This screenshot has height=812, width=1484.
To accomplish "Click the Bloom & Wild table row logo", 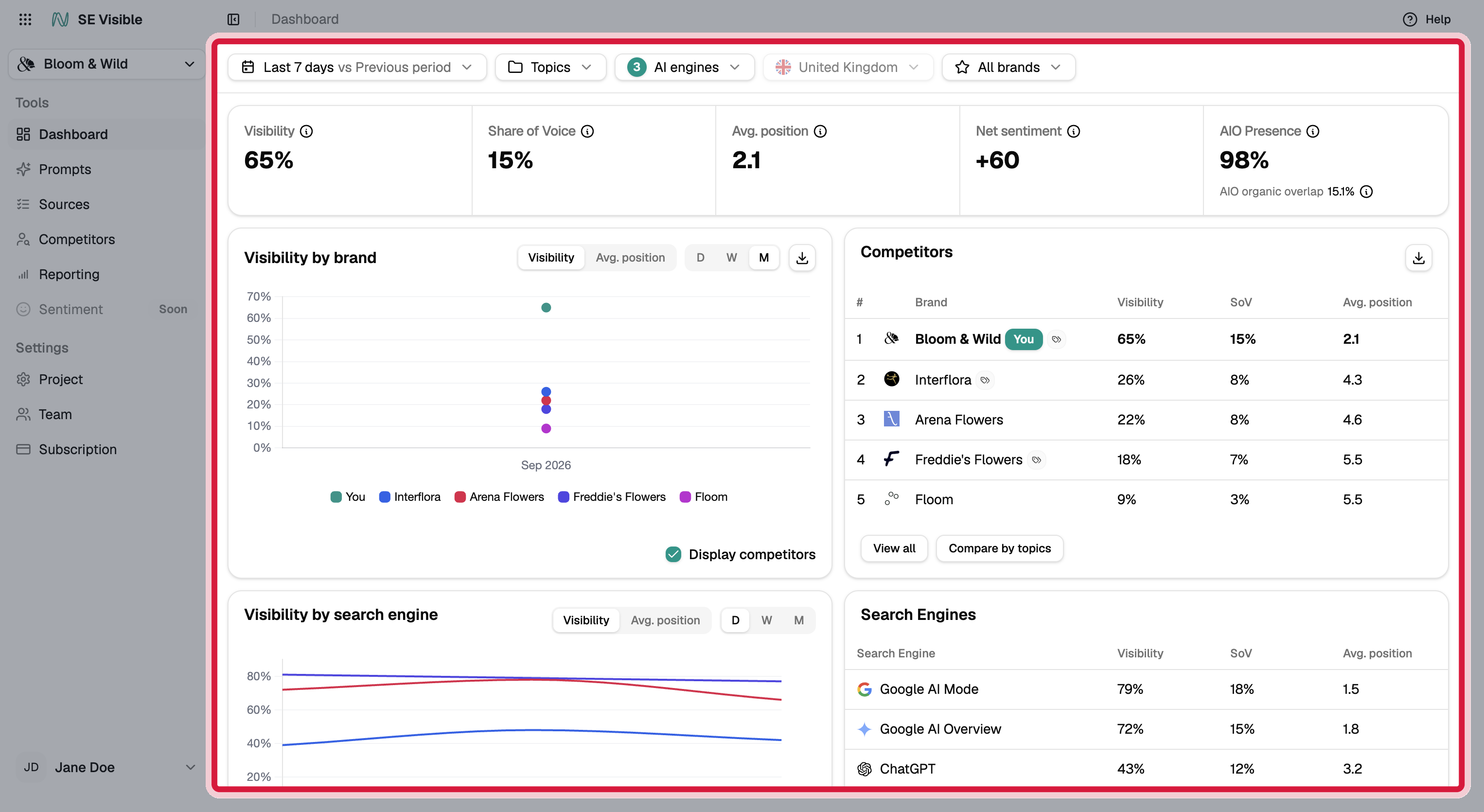I will pyautogui.click(x=891, y=338).
